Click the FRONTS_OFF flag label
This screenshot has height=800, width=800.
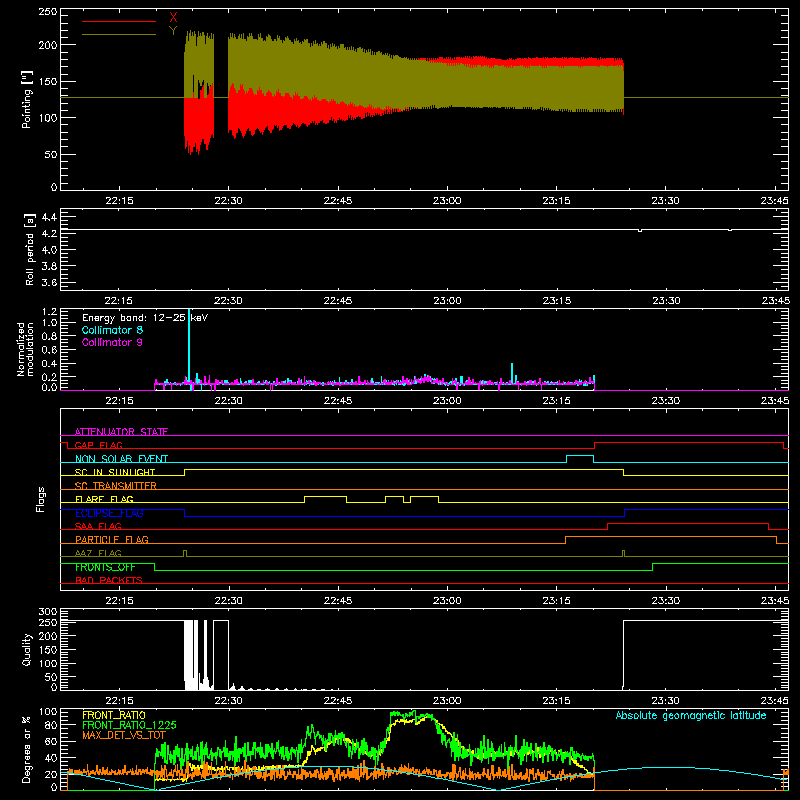[x=105, y=567]
